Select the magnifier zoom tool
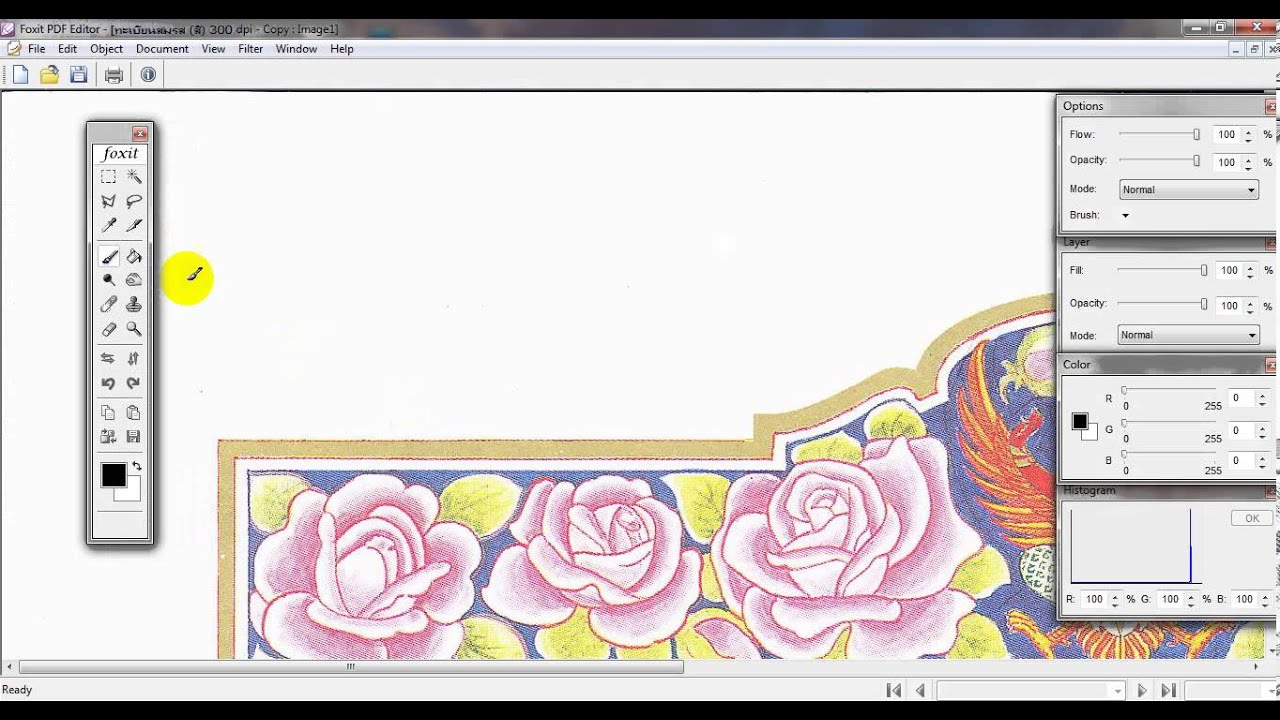 pyautogui.click(x=134, y=329)
